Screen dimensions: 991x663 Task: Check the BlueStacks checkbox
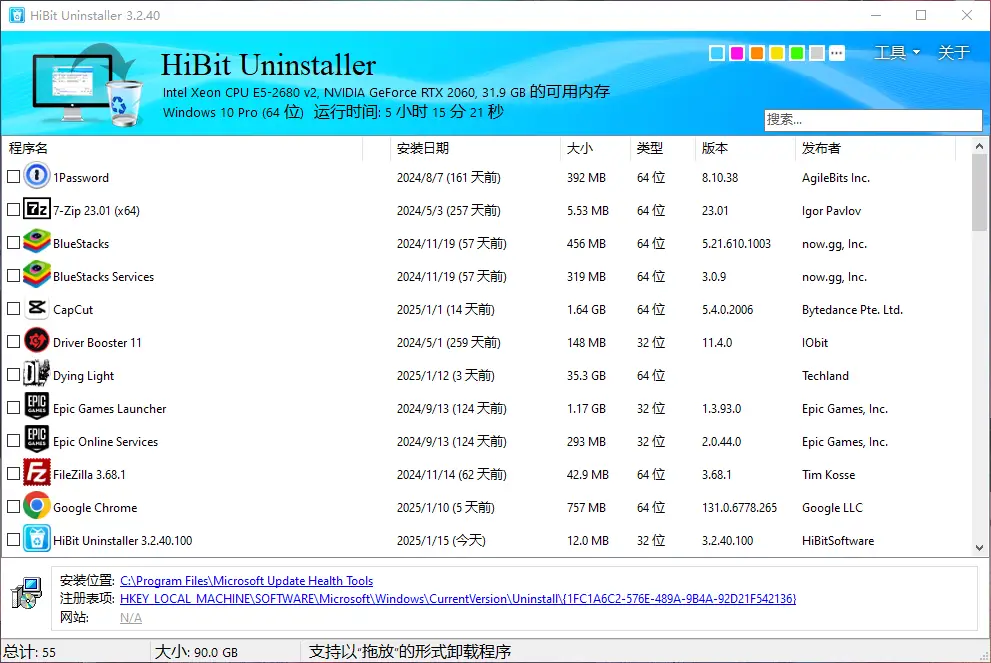pos(13,243)
